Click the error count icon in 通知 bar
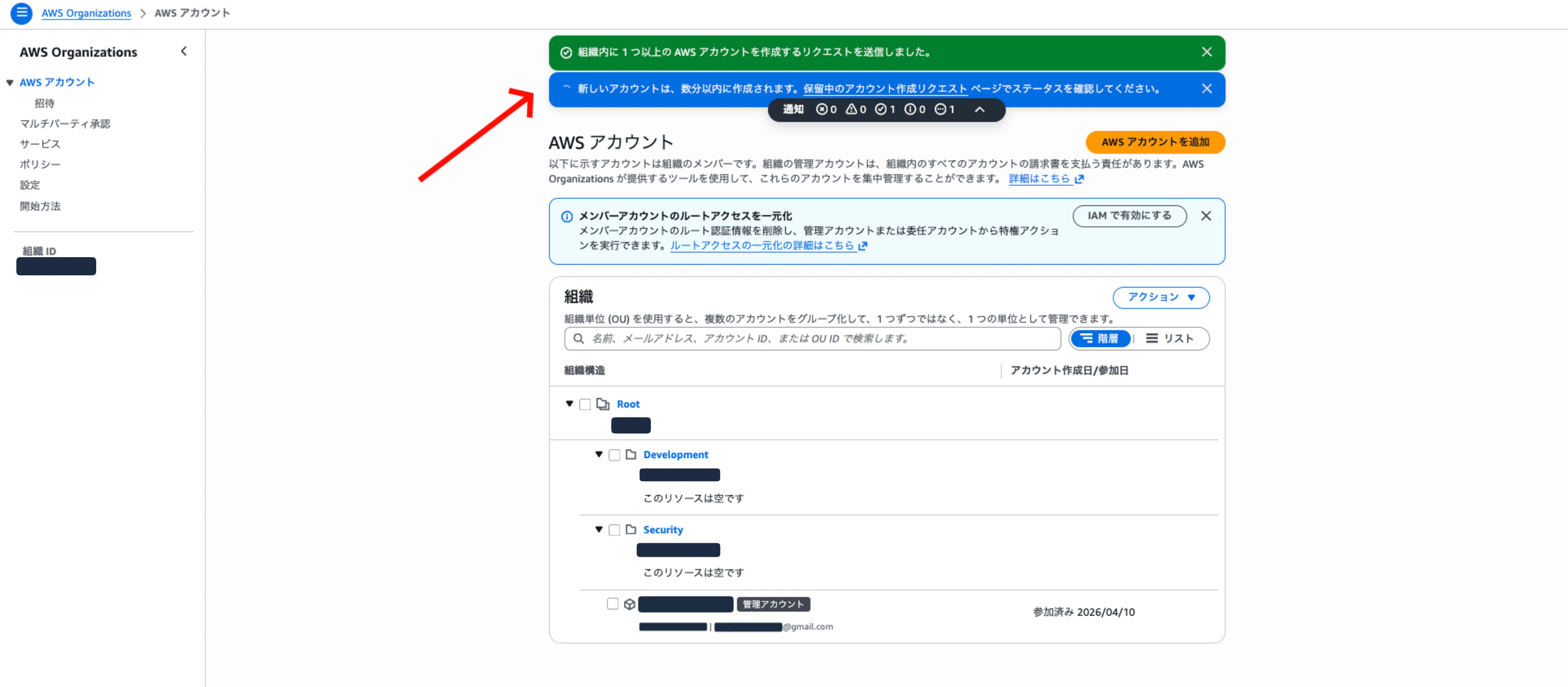Viewport: 1568px width, 687px height. click(823, 110)
